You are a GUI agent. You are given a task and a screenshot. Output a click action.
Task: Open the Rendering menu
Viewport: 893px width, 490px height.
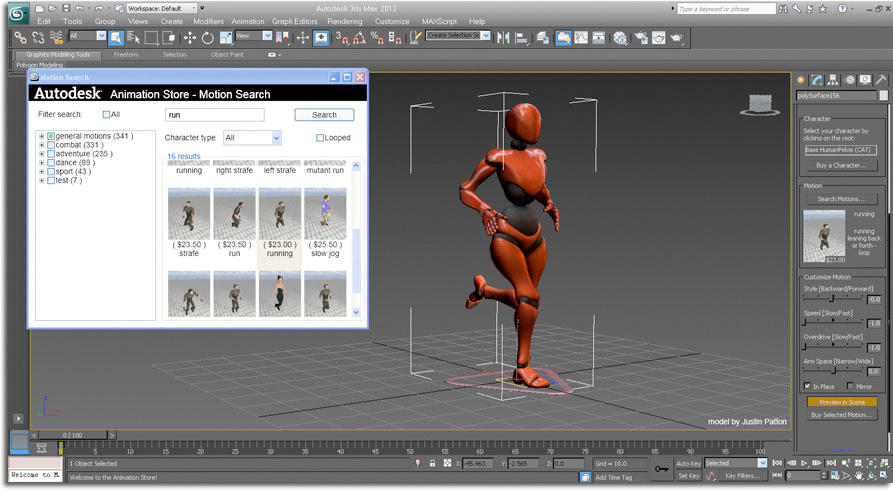[345, 21]
